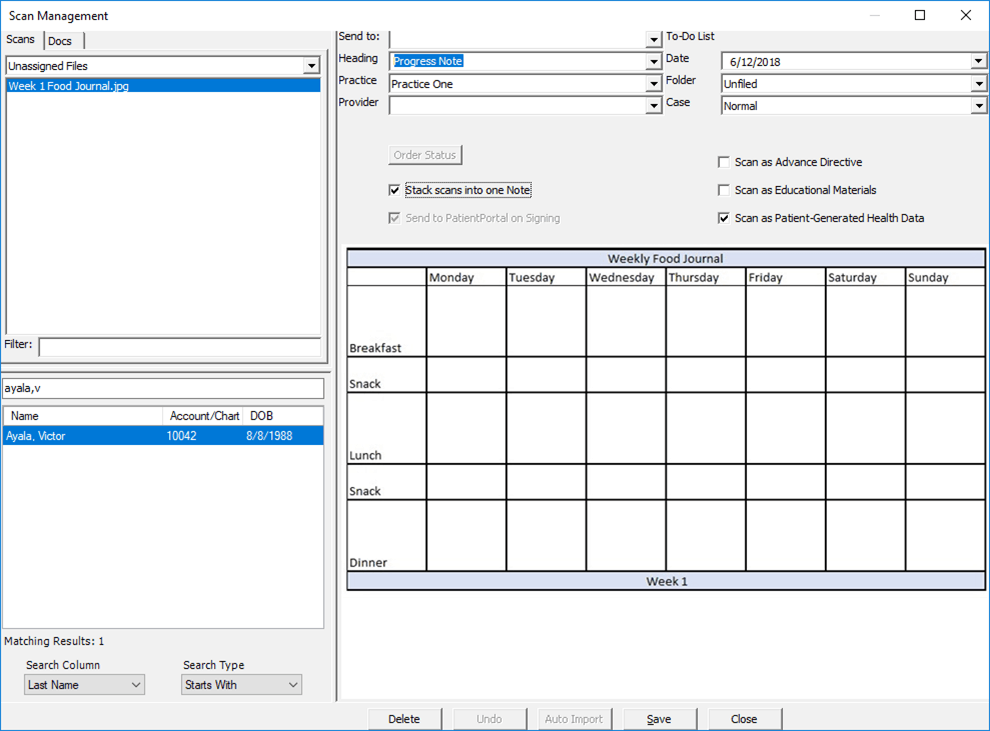Switch to the Docs tab
This screenshot has height=731, width=990.
pyautogui.click(x=61, y=41)
